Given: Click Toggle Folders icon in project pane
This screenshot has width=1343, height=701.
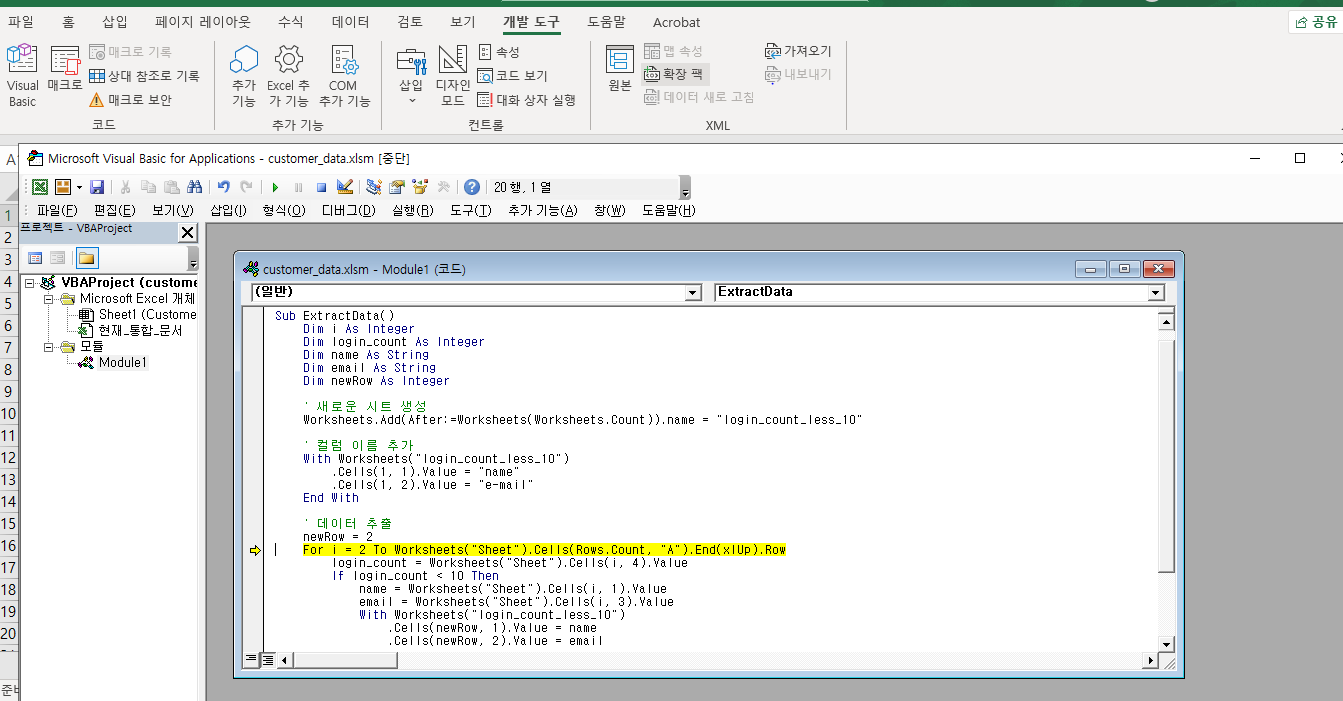Looking at the screenshot, I should pos(86,258).
